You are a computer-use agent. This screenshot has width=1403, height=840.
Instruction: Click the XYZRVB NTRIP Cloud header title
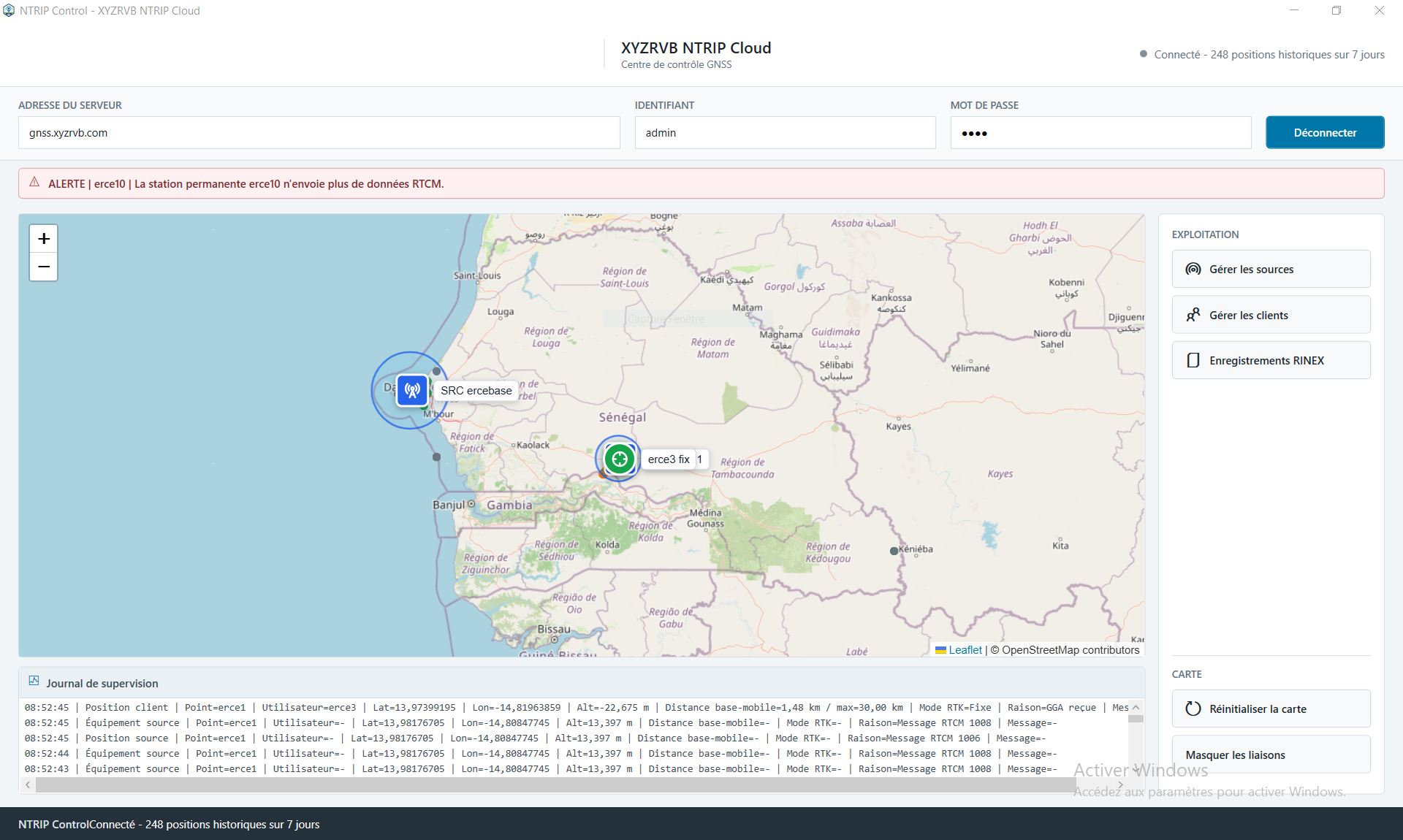tap(696, 47)
